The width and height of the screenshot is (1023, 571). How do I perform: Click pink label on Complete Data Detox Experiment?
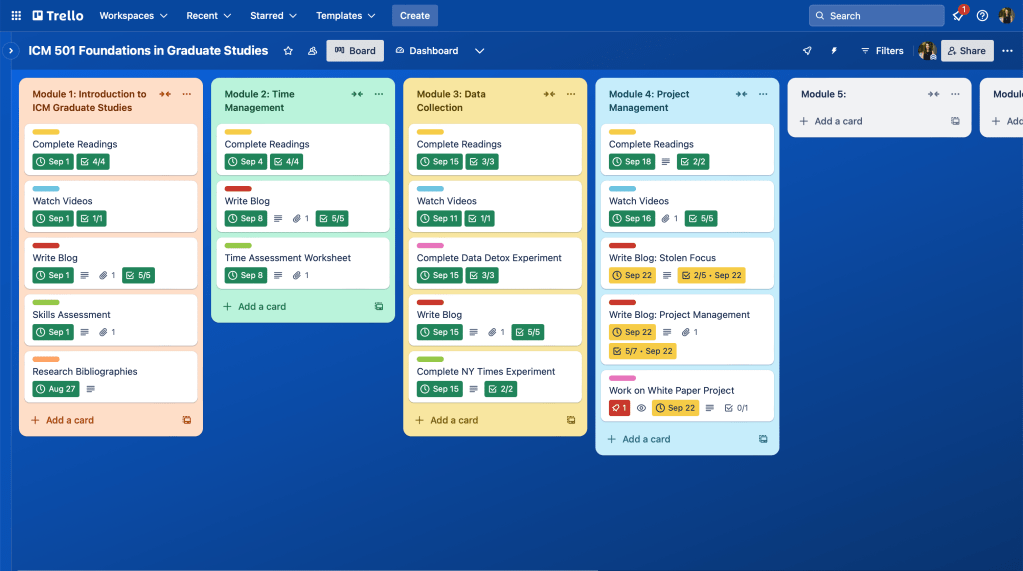[430, 245]
